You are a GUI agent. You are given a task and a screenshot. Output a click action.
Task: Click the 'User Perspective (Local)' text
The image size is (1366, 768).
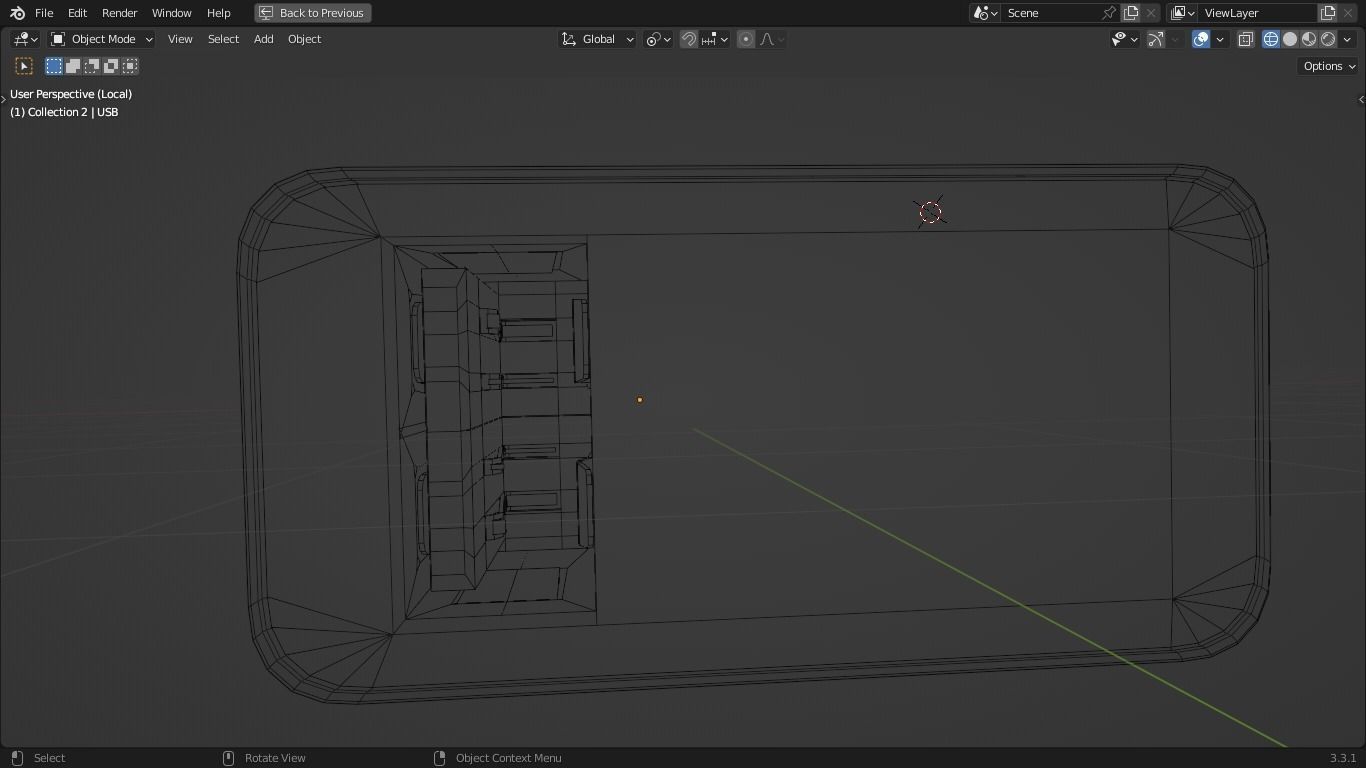(x=71, y=94)
